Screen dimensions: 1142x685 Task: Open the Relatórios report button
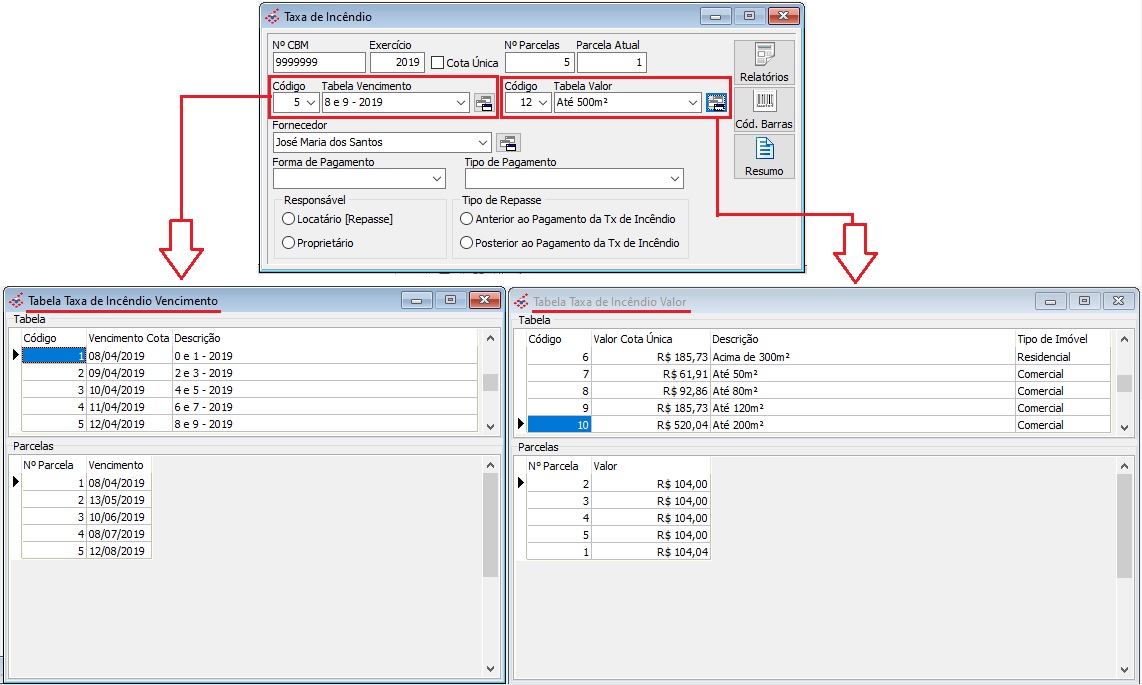[764, 62]
